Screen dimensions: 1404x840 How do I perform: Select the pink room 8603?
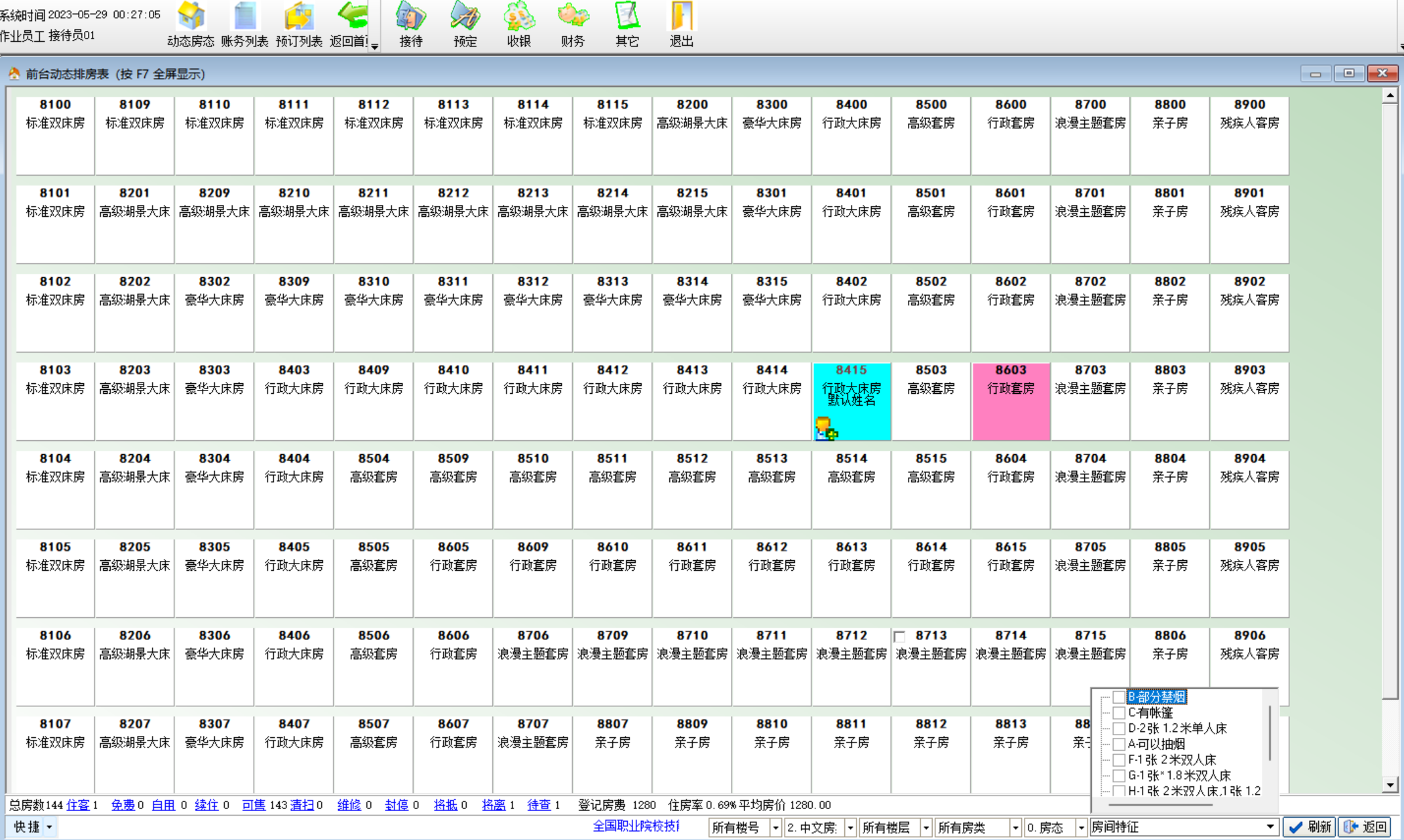click(x=1011, y=401)
